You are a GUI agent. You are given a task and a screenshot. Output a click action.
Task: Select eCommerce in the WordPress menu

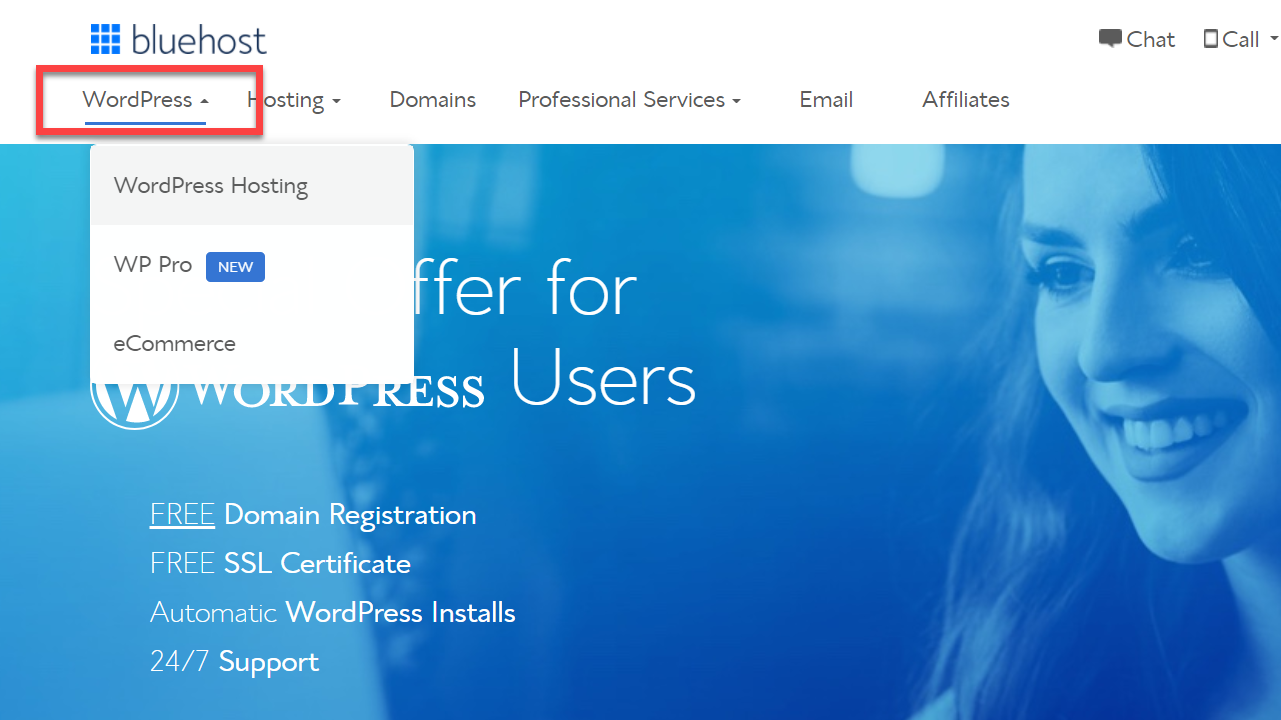252,344
